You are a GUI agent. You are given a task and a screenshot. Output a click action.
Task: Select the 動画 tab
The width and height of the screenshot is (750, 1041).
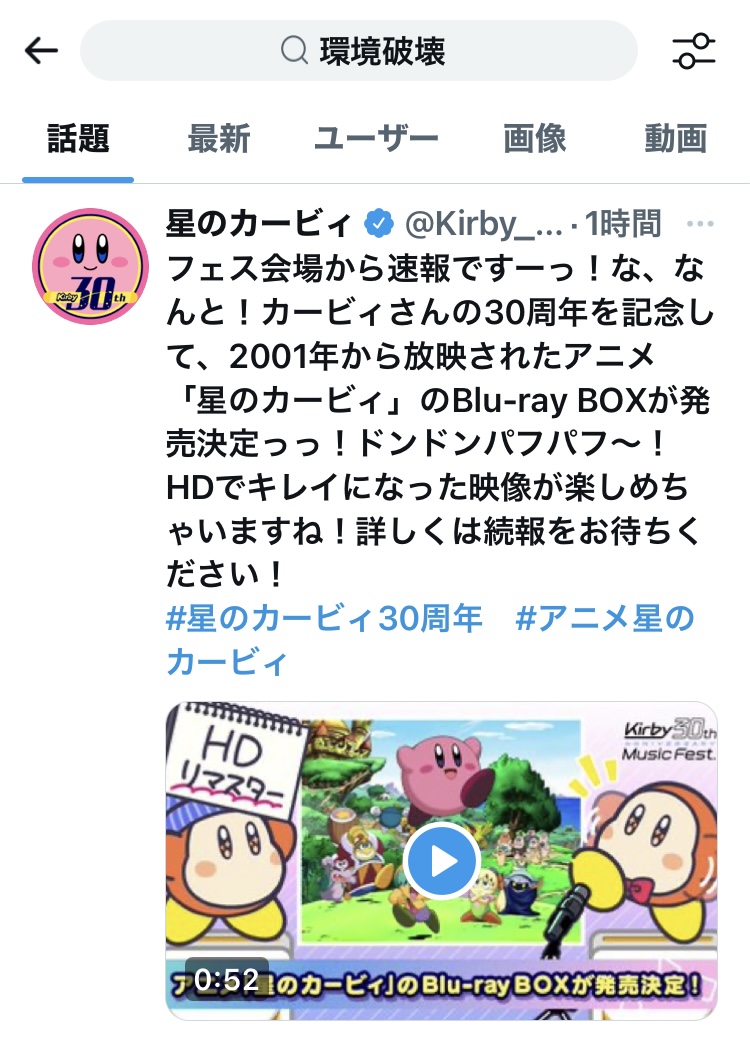pyautogui.click(x=676, y=139)
